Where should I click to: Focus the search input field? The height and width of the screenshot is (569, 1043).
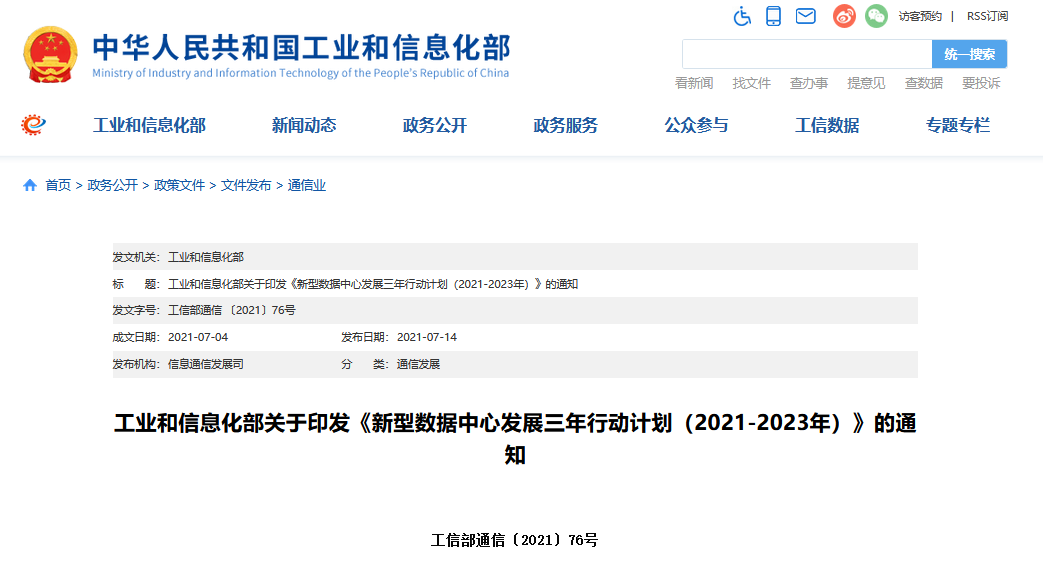click(807, 54)
